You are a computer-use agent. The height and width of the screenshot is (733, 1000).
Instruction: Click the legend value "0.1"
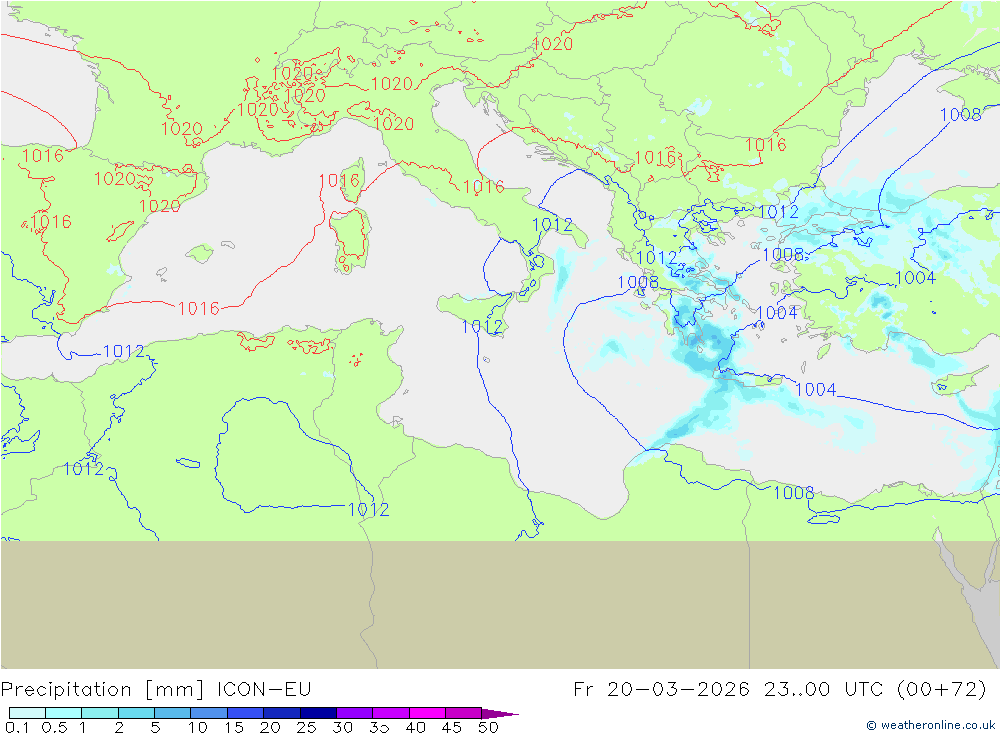[17, 727]
